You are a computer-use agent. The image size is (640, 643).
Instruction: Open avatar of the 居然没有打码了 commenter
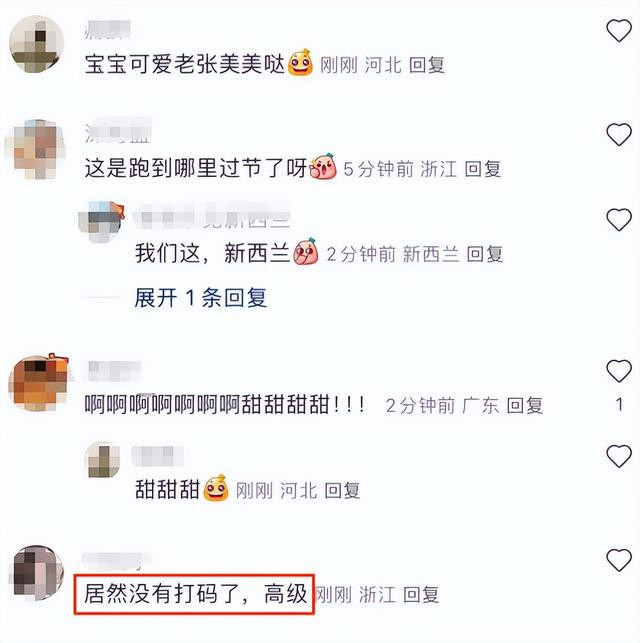tap(36, 573)
